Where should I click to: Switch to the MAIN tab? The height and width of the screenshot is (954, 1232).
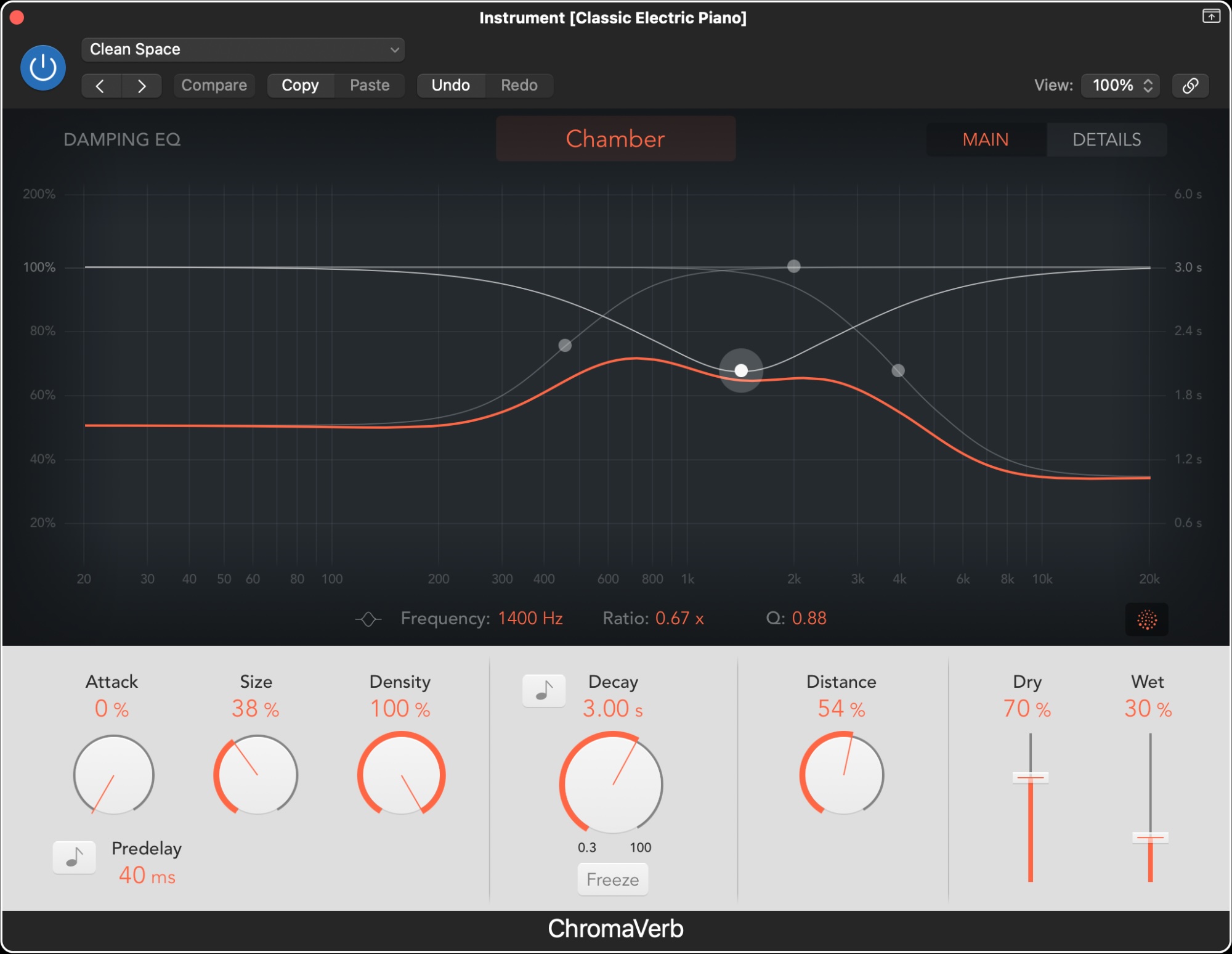click(x=986, y=140)
